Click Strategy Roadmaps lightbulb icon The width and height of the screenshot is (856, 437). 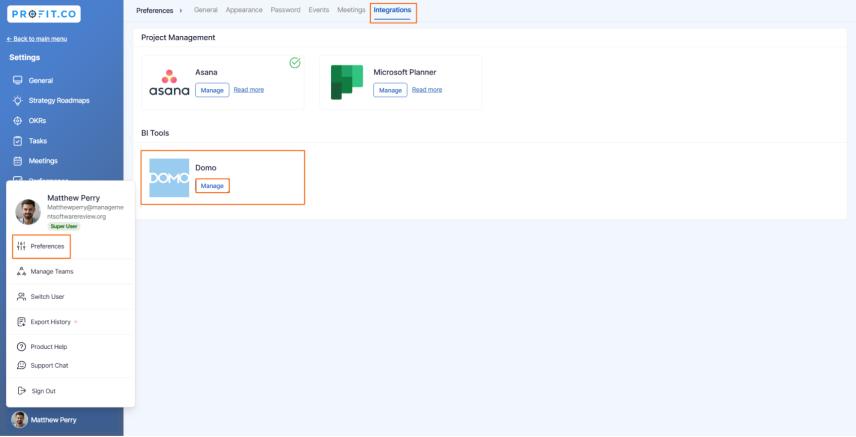coord(17,101)
